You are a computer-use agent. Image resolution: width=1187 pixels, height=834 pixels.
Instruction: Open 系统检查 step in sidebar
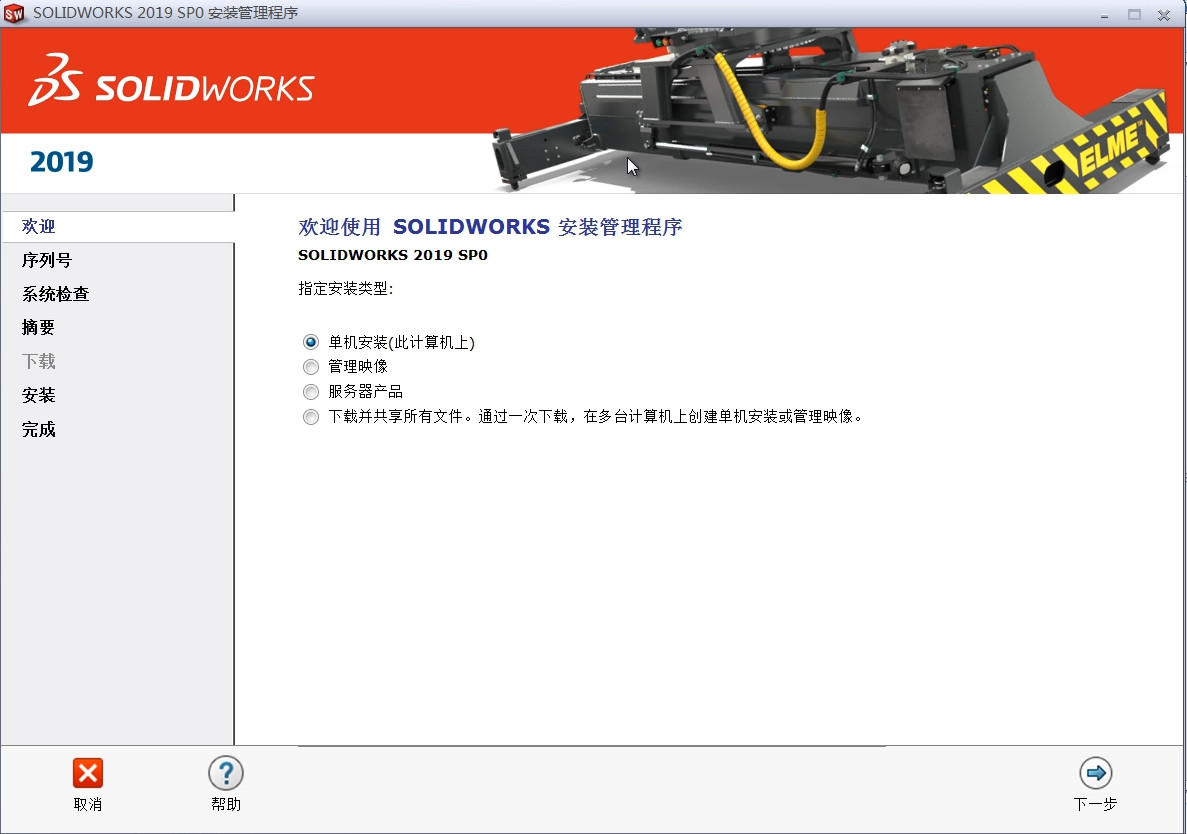(56, 295)
